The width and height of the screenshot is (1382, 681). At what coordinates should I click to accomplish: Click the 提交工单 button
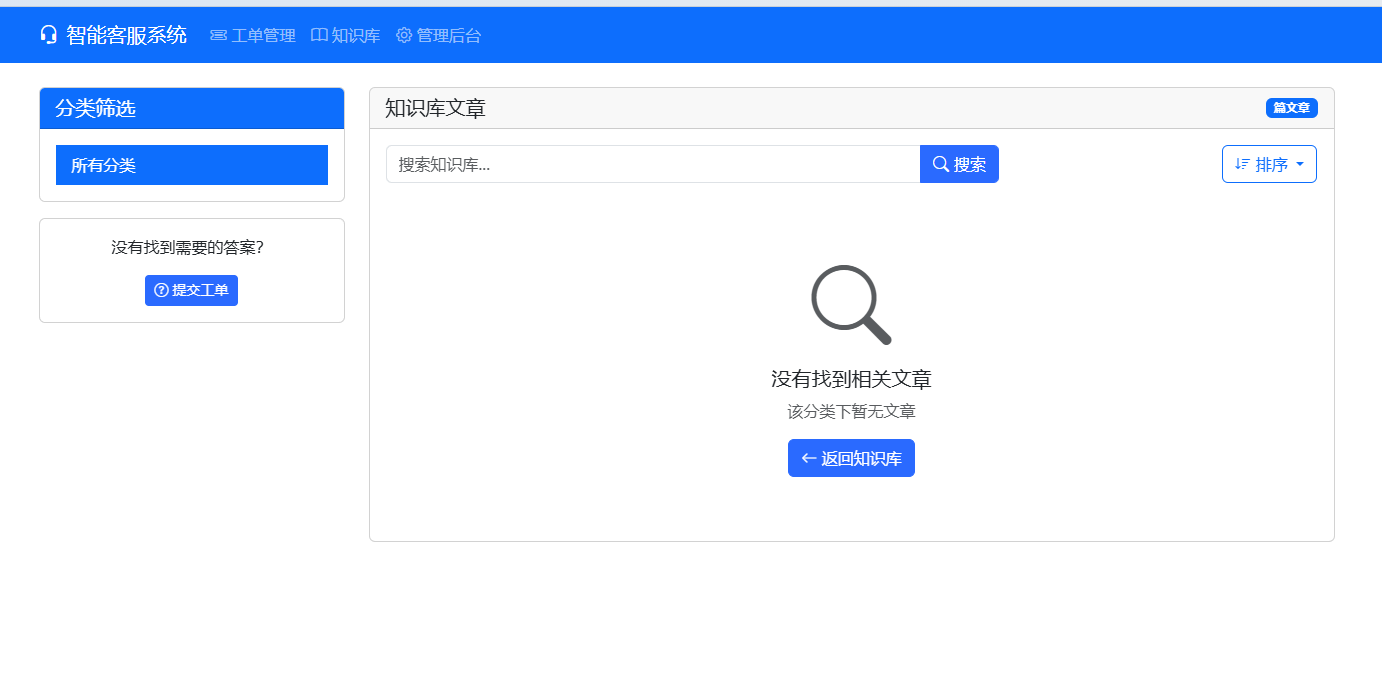pos(191,290)
